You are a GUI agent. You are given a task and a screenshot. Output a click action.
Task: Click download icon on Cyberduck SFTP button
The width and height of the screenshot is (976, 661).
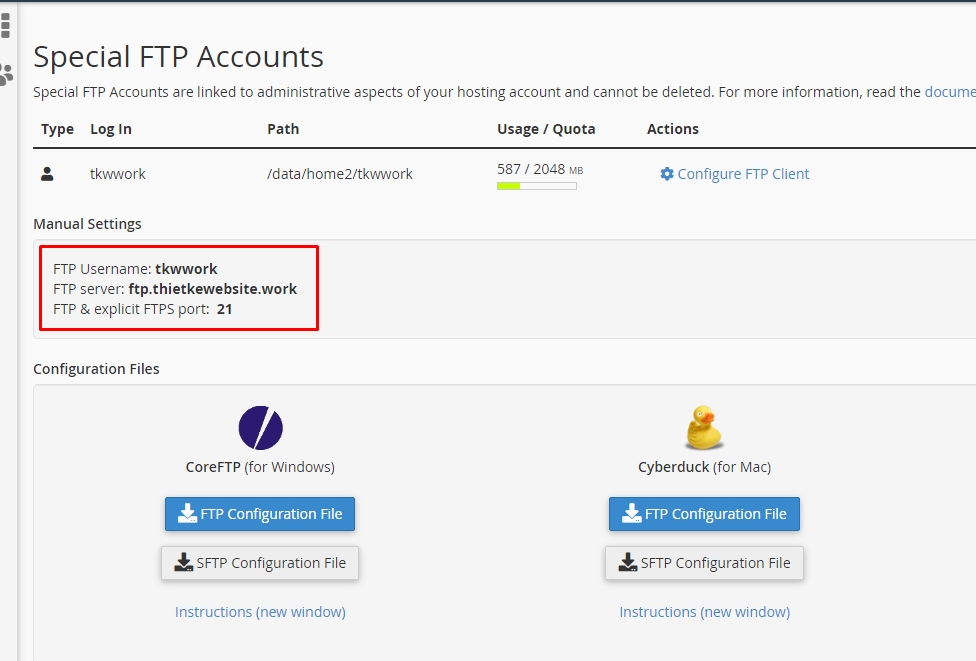[627, 563]
